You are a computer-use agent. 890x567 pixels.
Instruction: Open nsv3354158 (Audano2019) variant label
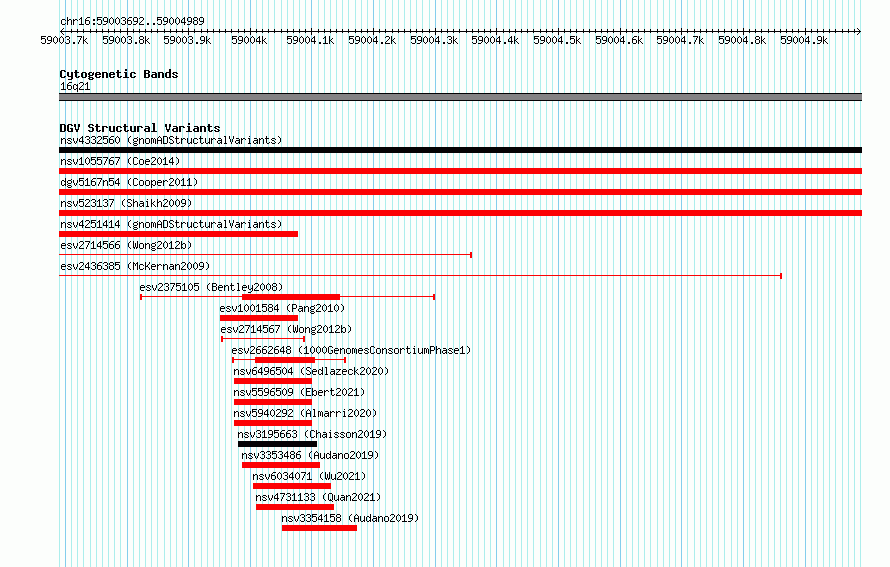[350, 518]
